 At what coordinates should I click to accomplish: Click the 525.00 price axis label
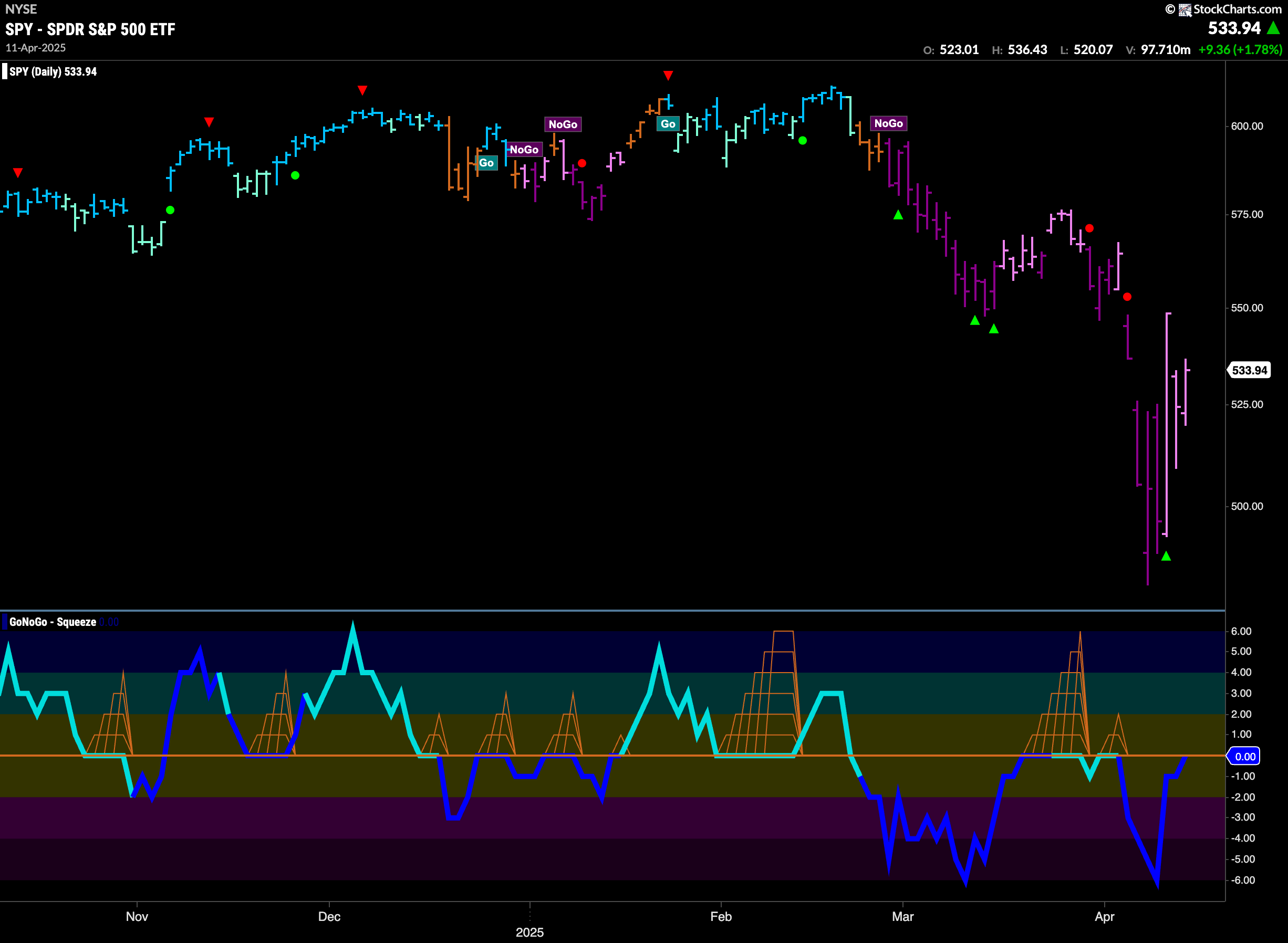pyautogui.click(x=1247, y=405)
